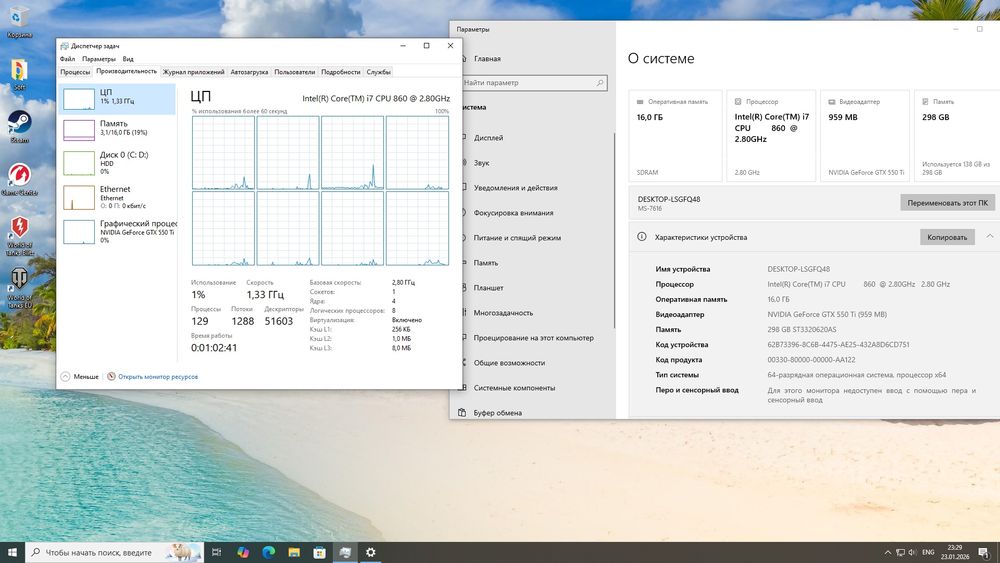
Task: Launch the World of Tanks Blitz shortcut
Action: tap(19, 235)
